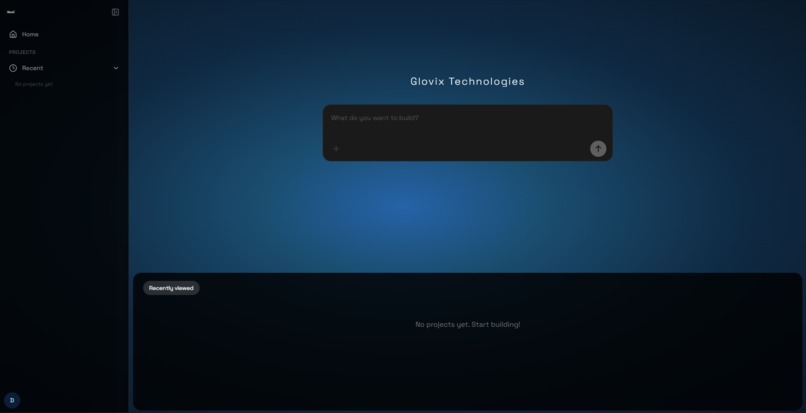Image resolution: width=806 pixels, height=413 pixels.
Task: Submit the prompt with the up-arrow button
Action: 598,149
